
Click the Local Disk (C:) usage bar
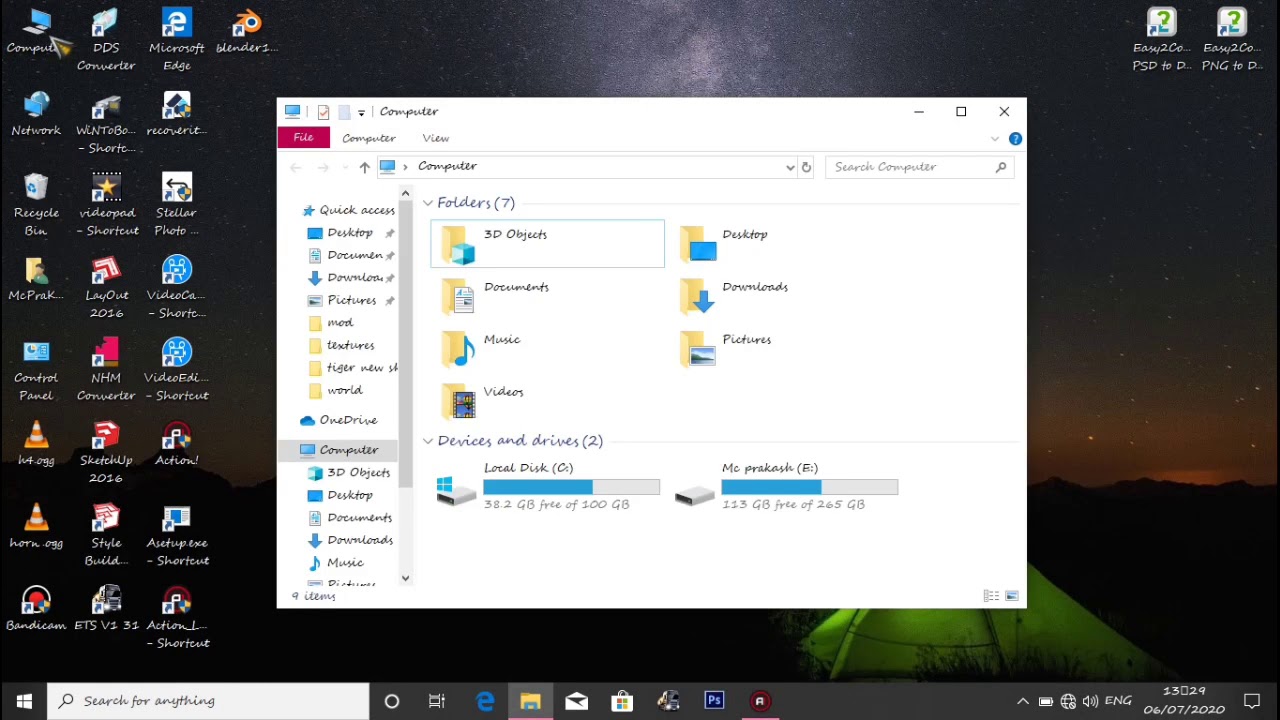click(x=571, y=487)
